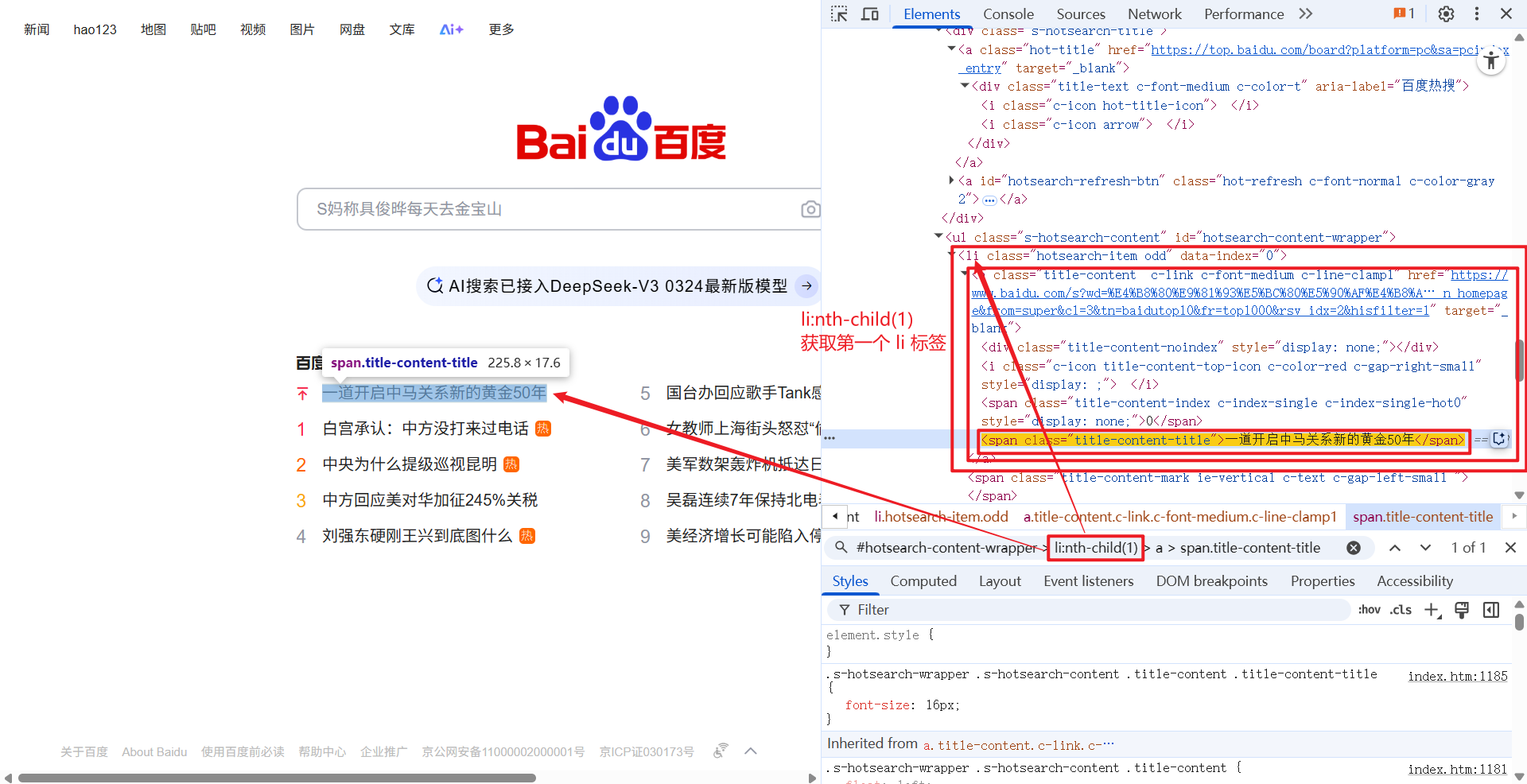Collapse the div.title-text node
The image size is (1527, 784).
point(965,86)
